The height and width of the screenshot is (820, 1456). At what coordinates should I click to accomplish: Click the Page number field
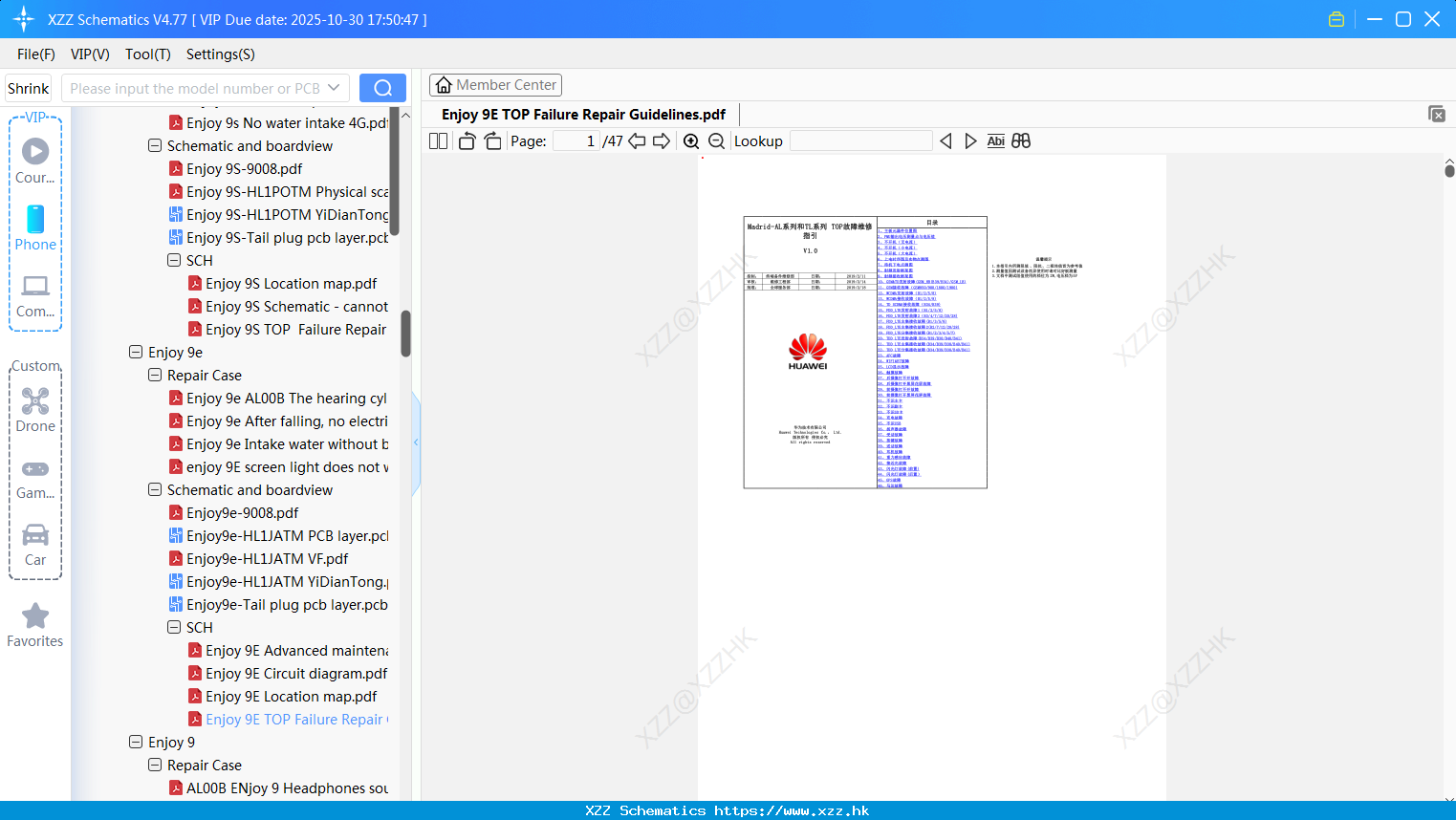[x=576, y=140]
